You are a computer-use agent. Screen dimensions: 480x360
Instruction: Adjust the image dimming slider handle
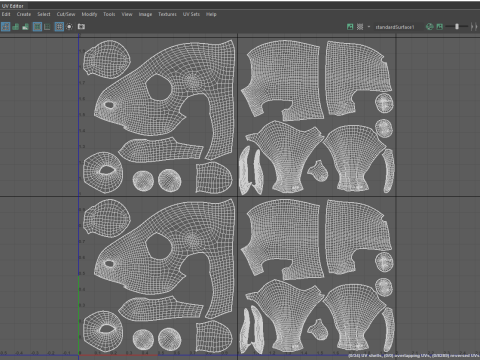click(x=457, y=26)
